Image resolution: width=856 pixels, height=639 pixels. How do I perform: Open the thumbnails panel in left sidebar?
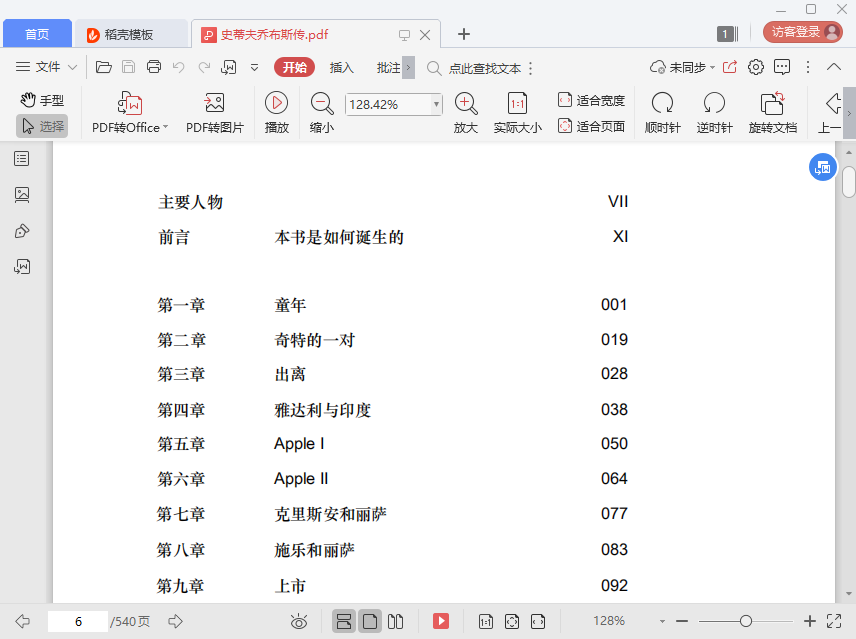[22, 195]
